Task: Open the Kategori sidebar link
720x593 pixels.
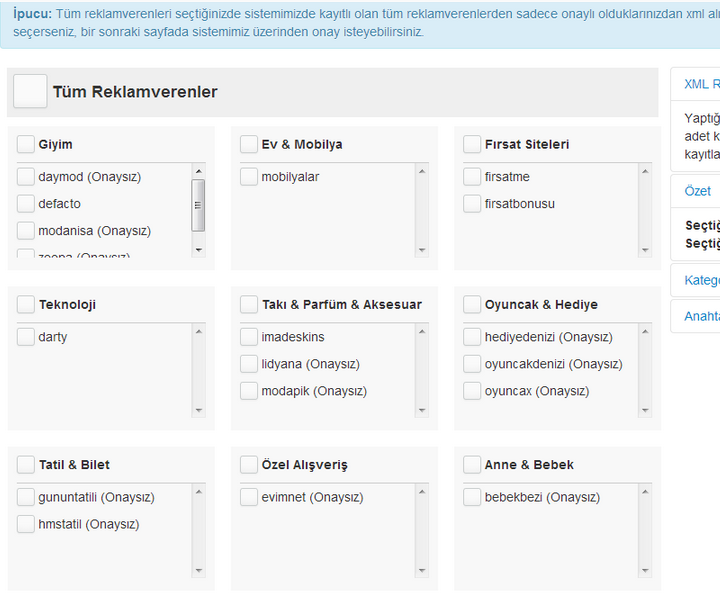Action: click(x=702, y=280)
